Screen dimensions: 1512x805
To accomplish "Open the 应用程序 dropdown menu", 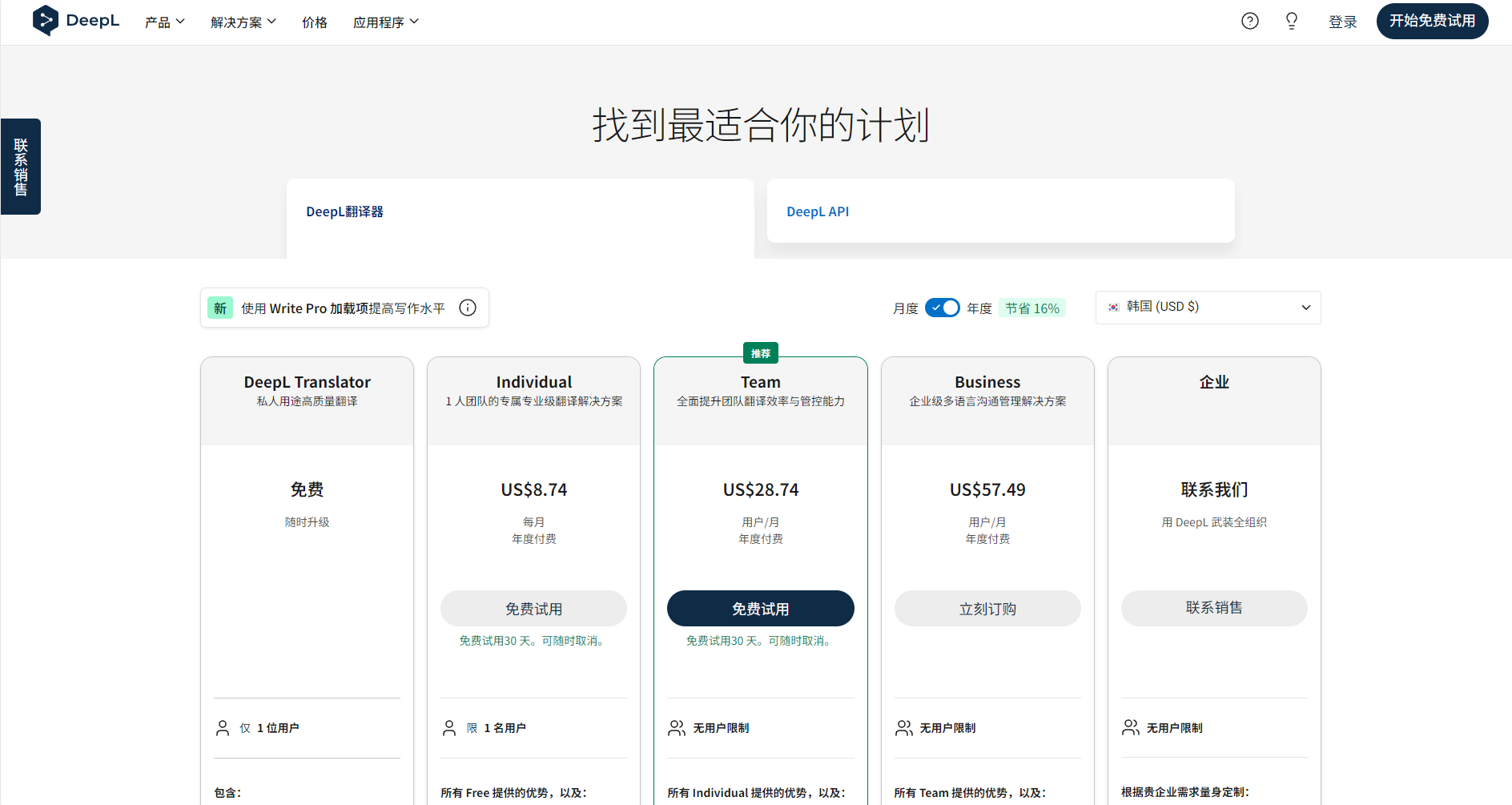I will click(x=386, y=22).
